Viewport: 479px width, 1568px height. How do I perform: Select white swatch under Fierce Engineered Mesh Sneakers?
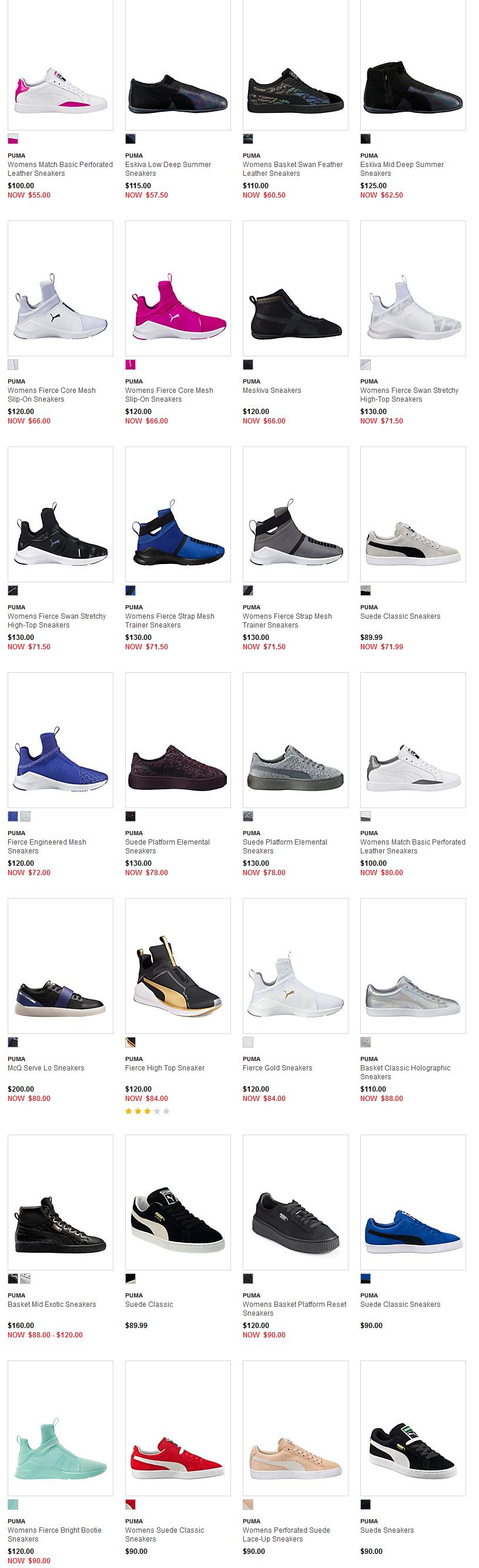[x=25, y=816]
